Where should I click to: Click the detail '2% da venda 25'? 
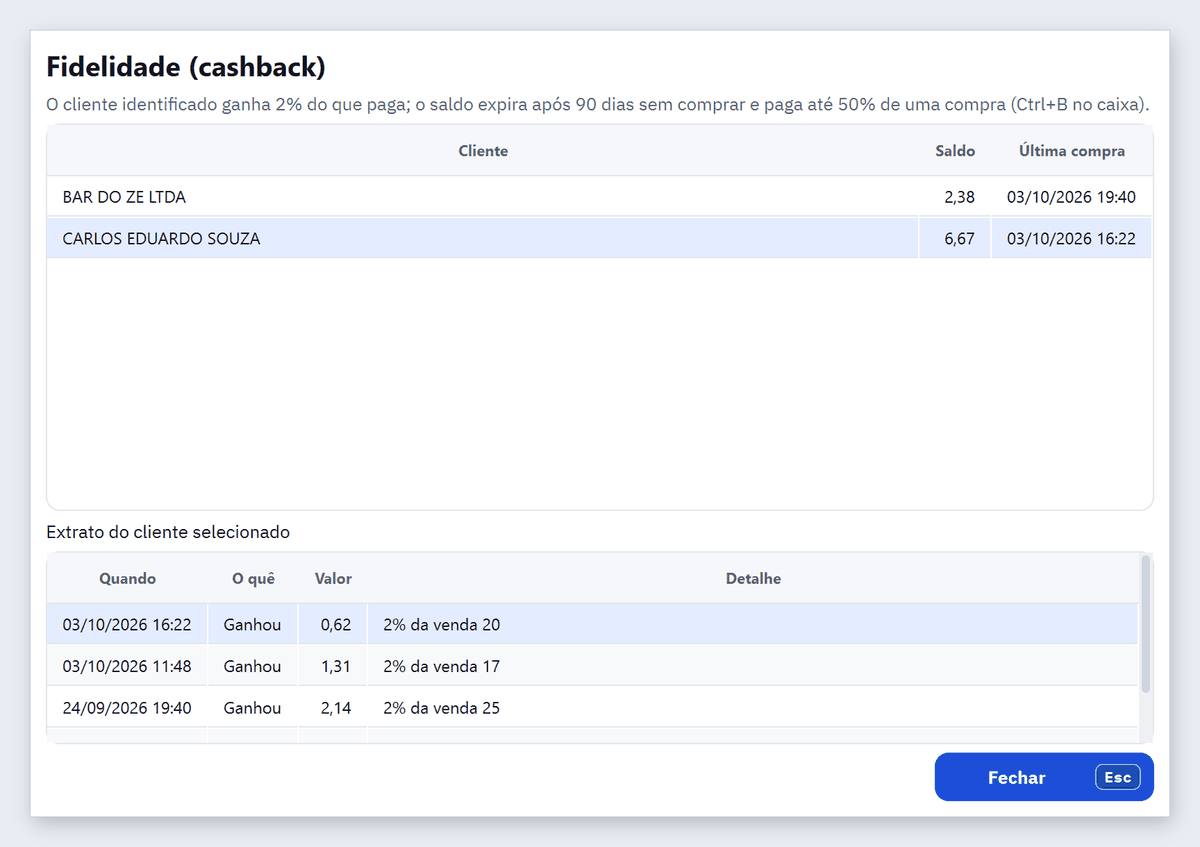pos(441,708)
